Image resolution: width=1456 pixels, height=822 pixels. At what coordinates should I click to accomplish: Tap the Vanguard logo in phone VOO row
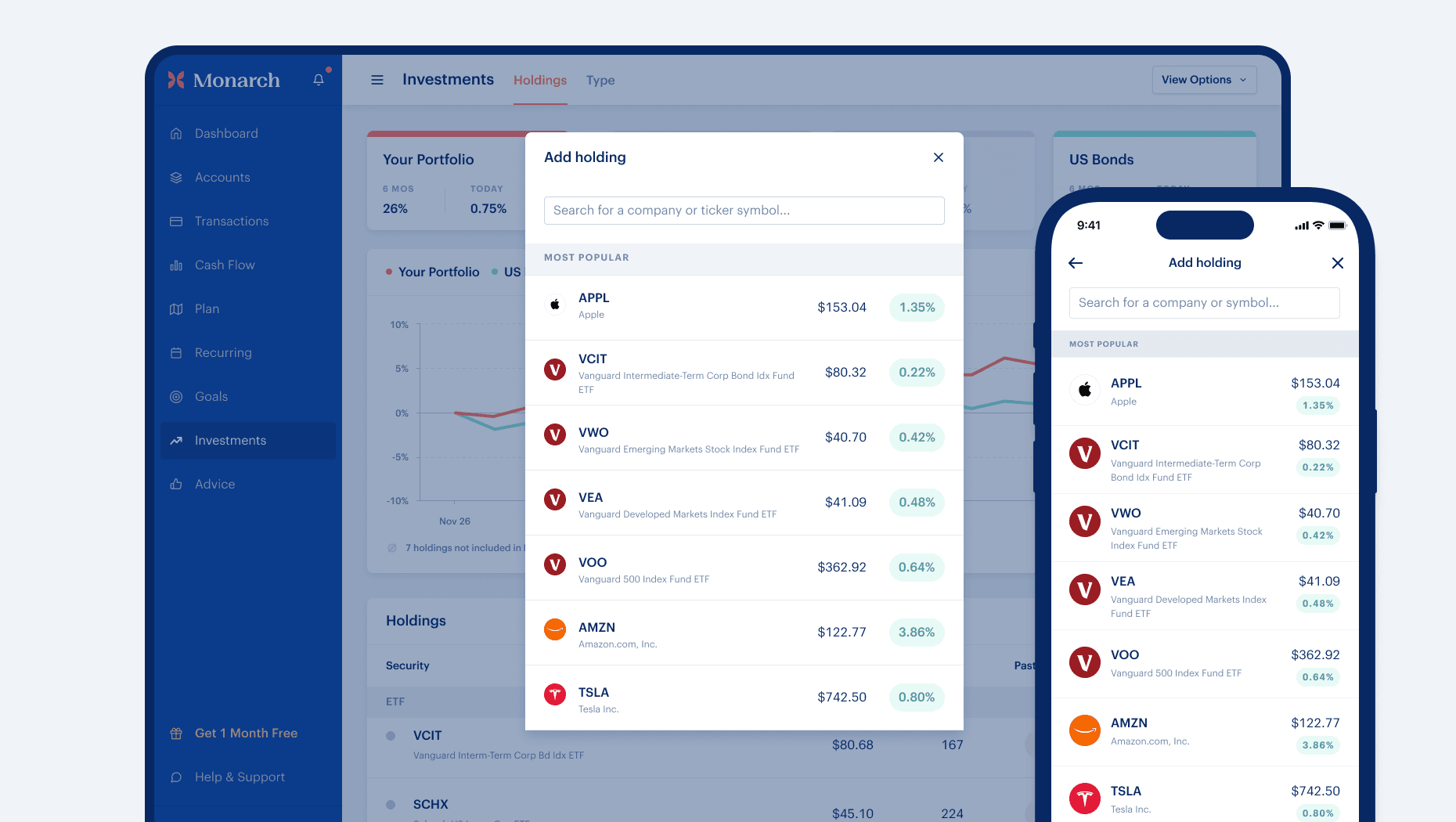pos(1085,662)
